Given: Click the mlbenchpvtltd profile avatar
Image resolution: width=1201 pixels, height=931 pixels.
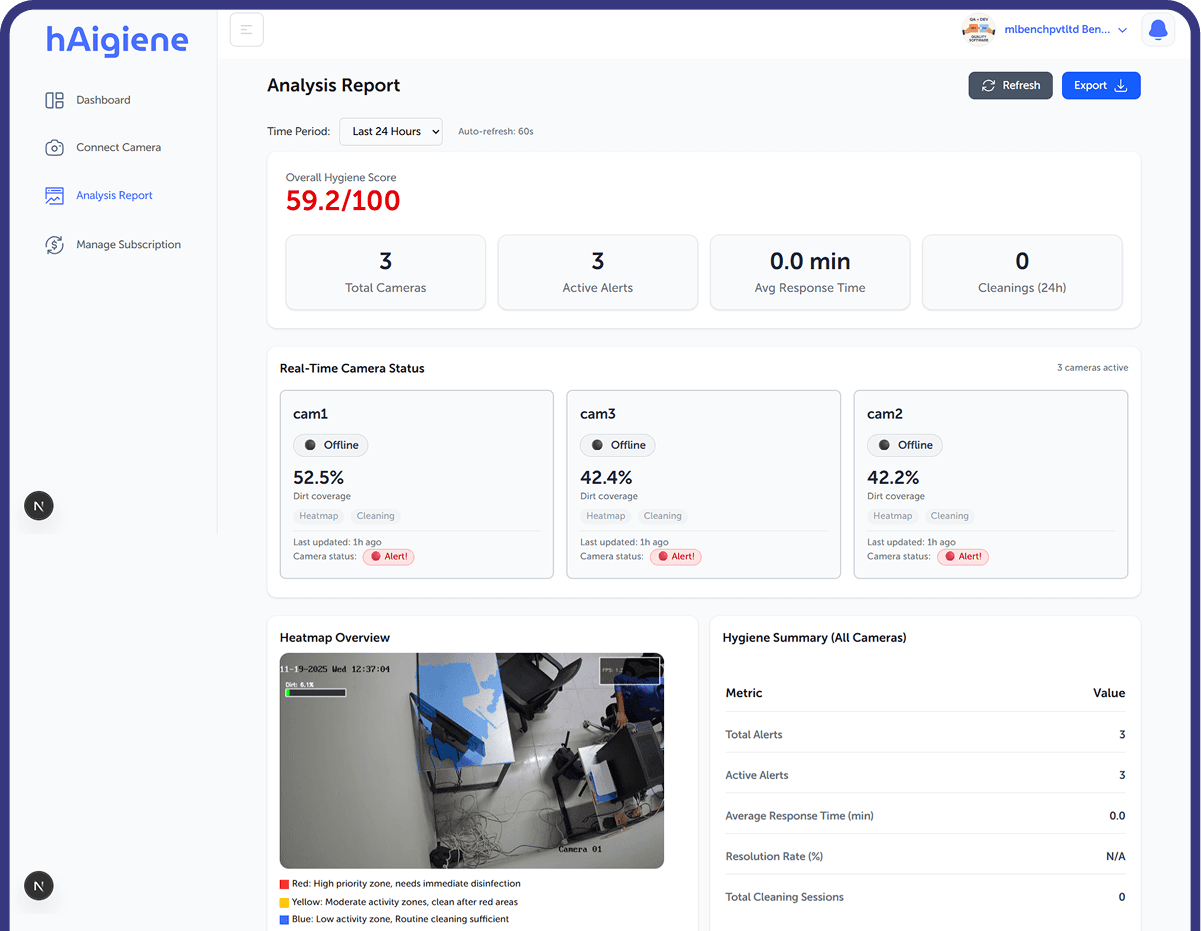Looking at the screenshot, I should click(978, 29).
